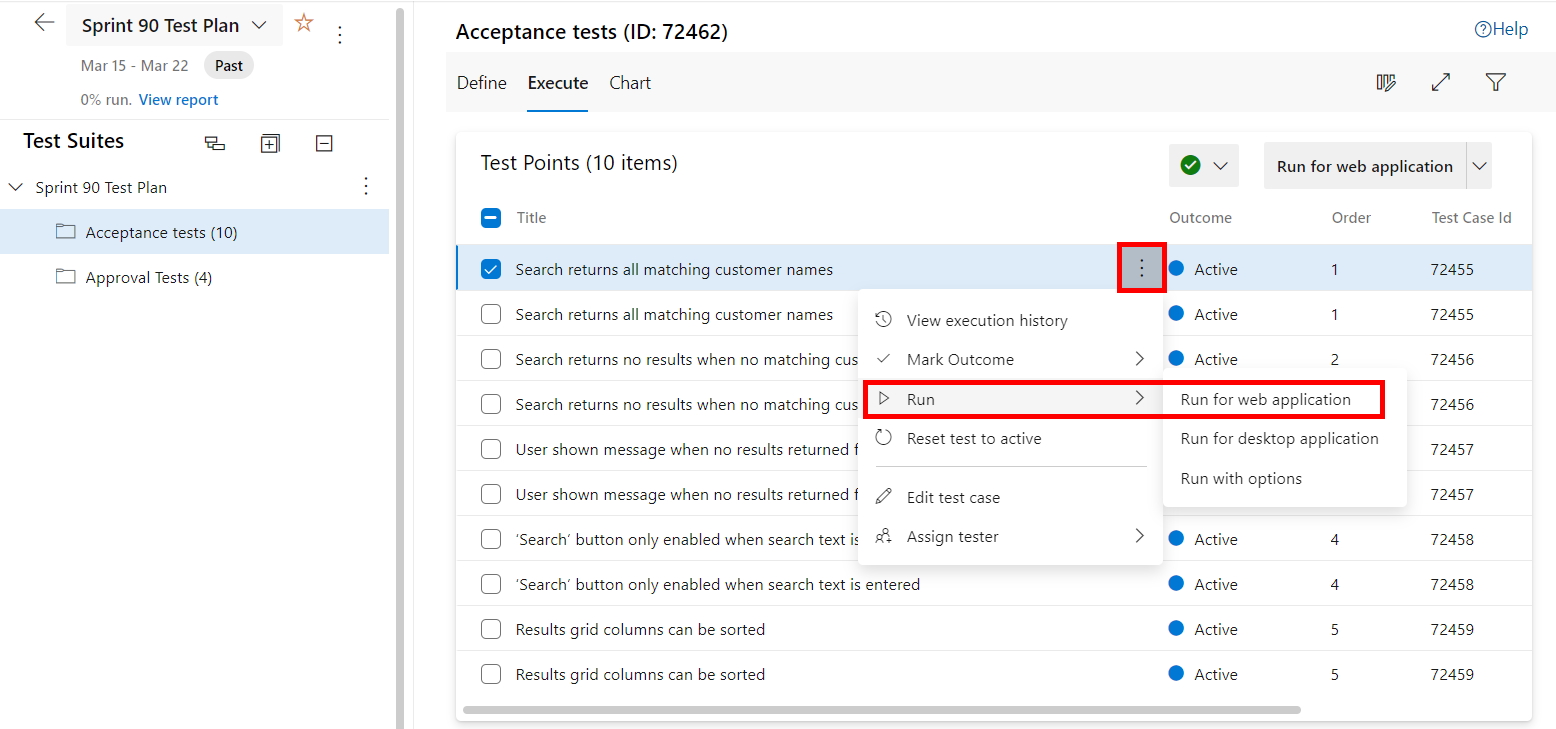Screen dimensions: 1556x729
Task: Mark test plan as favorite with star
Action: point(304,23)
